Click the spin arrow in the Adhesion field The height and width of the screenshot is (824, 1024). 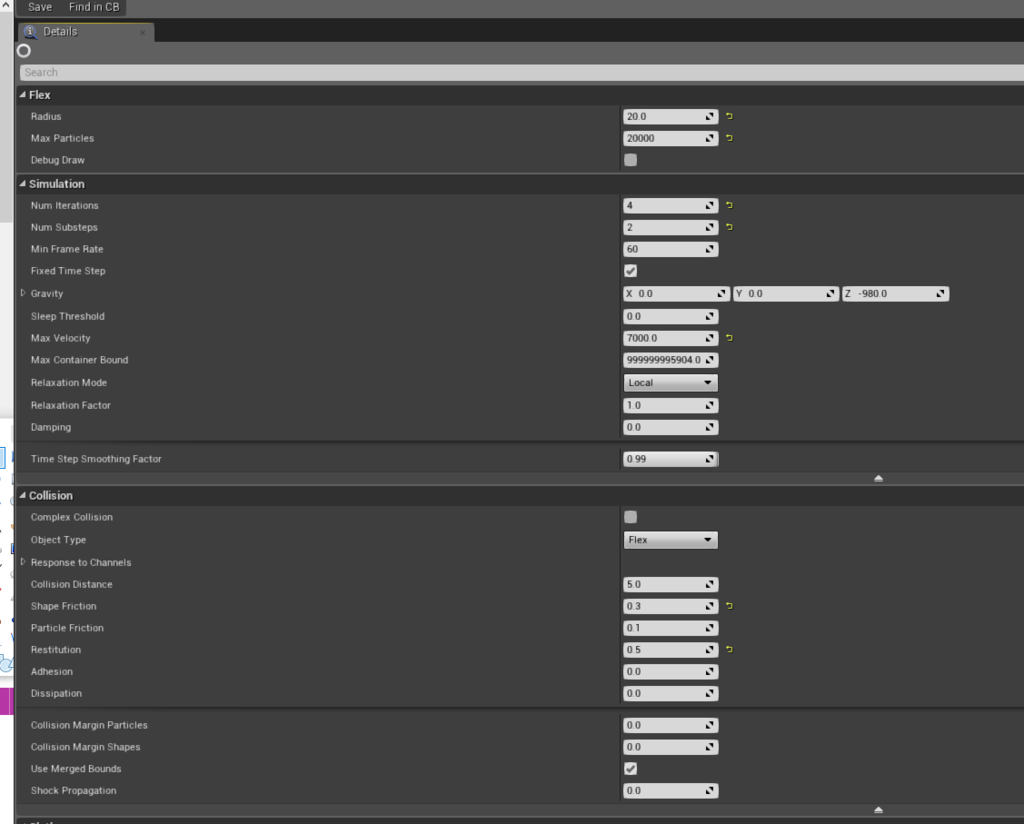[x=710, y=672]
